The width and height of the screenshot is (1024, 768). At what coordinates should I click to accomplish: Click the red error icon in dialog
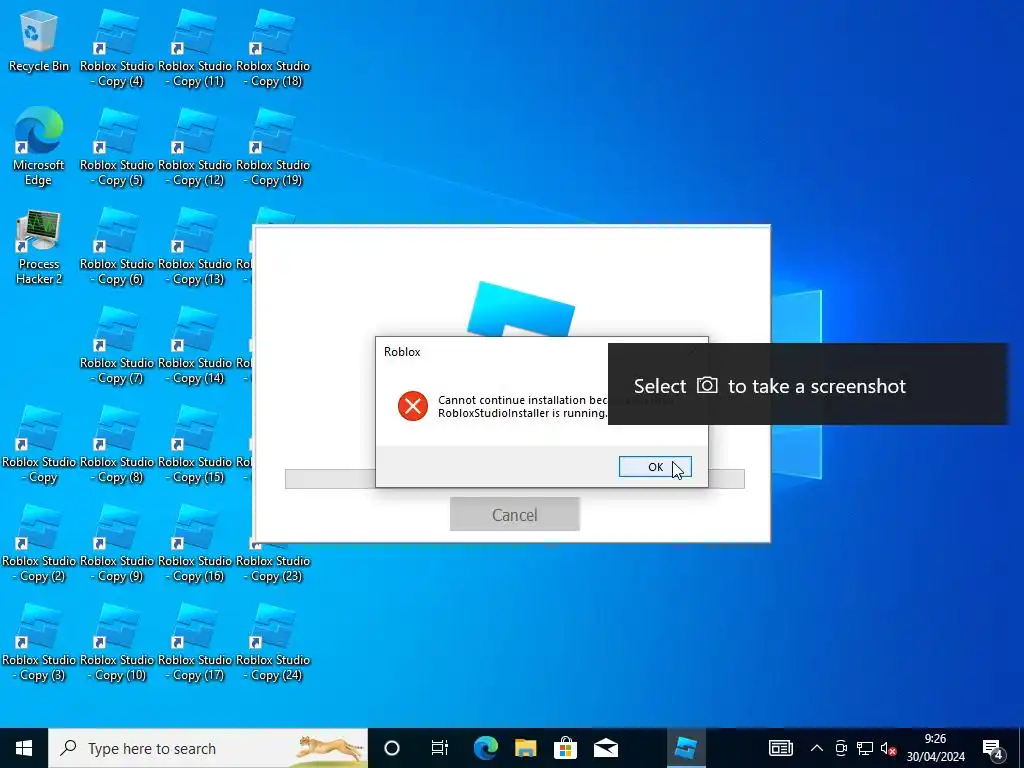click(x=413, y=406)
